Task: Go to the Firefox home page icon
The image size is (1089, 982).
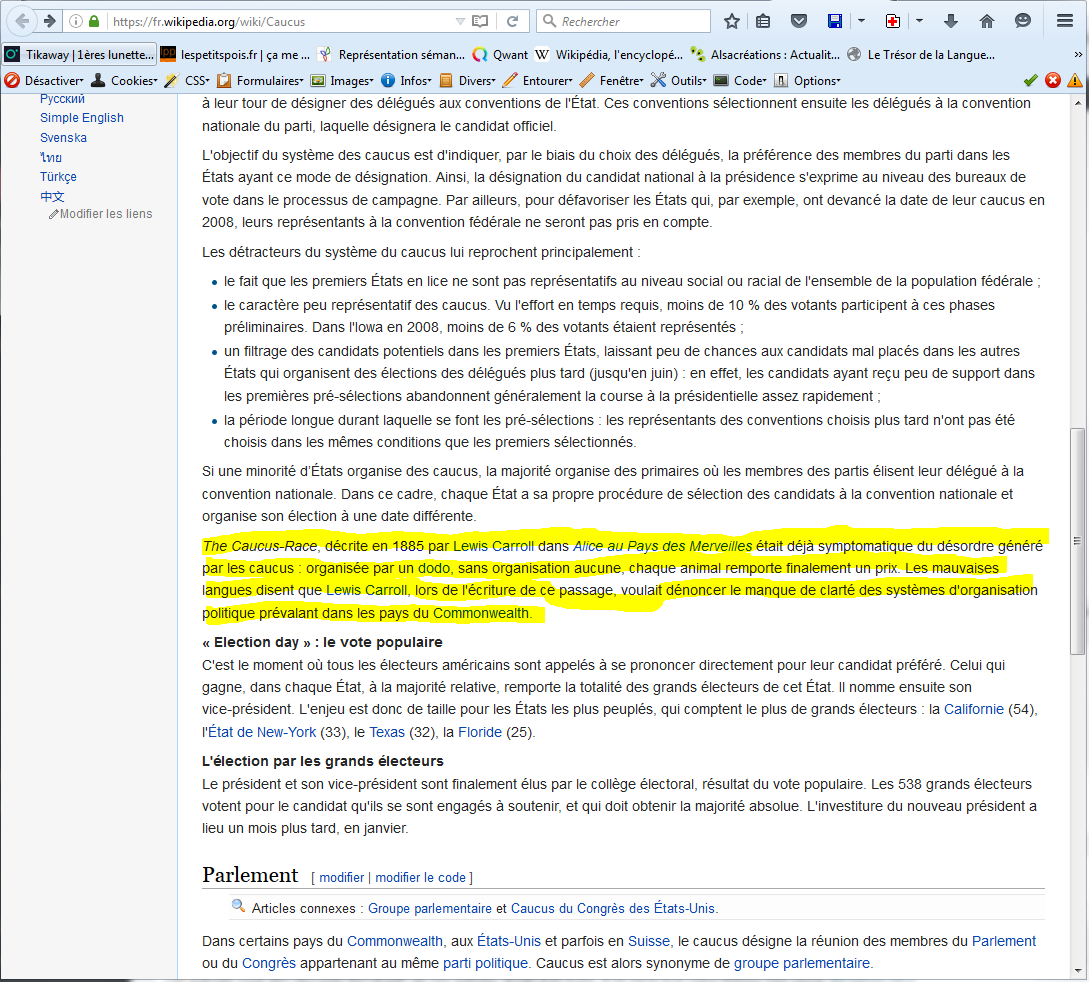Action: 986,21
